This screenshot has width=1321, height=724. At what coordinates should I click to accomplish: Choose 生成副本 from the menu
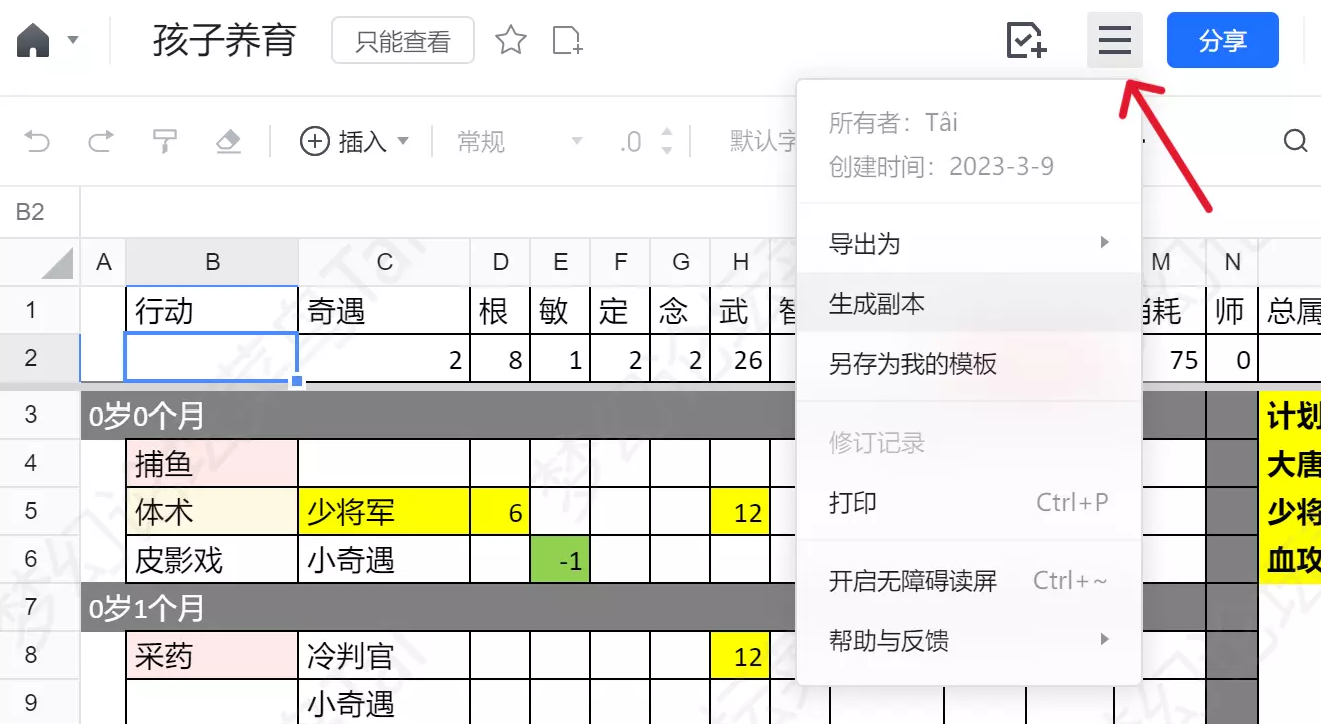tap(969, 303)
